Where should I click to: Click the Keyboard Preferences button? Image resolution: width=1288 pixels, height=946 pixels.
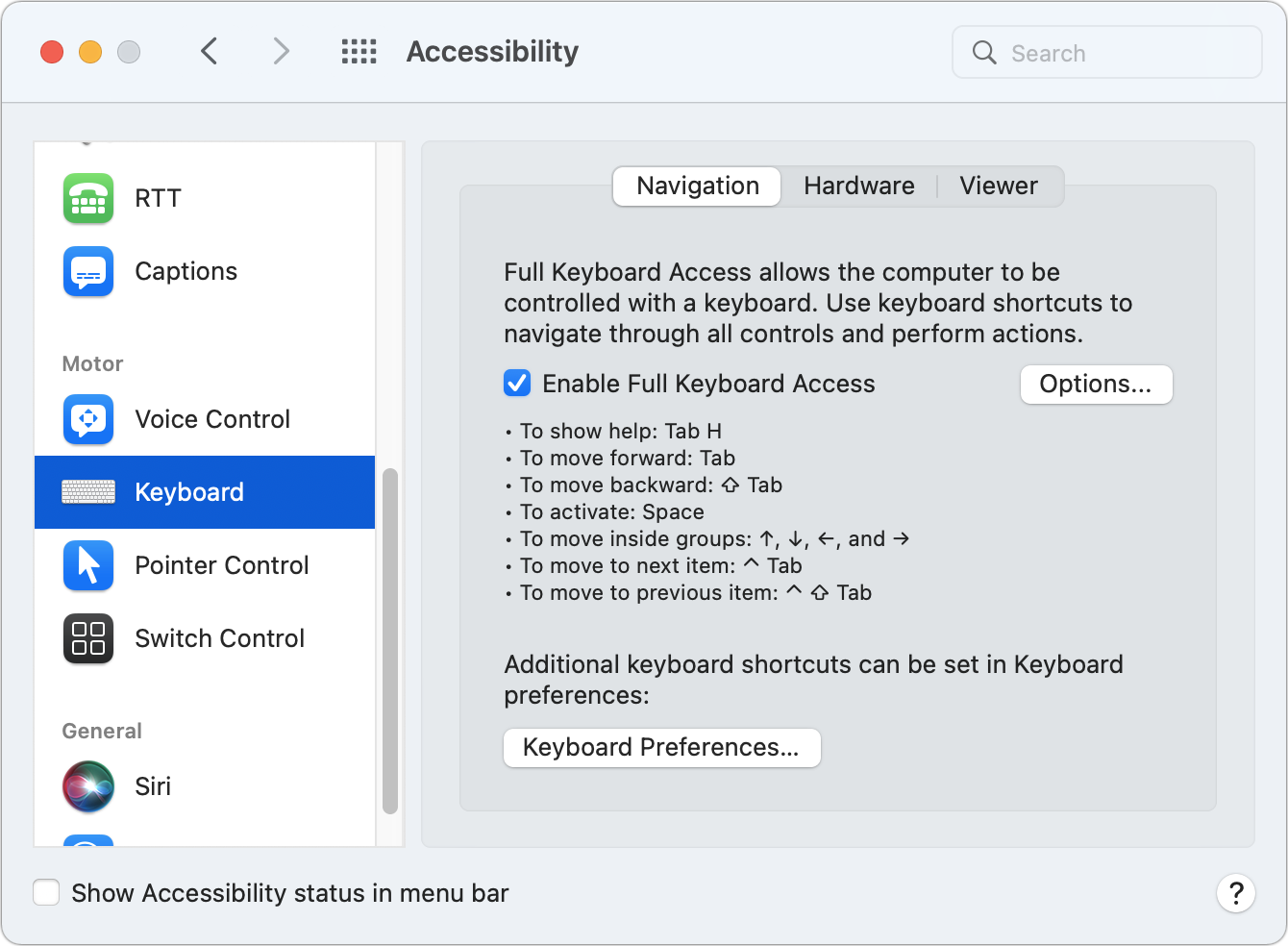[x=661, y=747]
